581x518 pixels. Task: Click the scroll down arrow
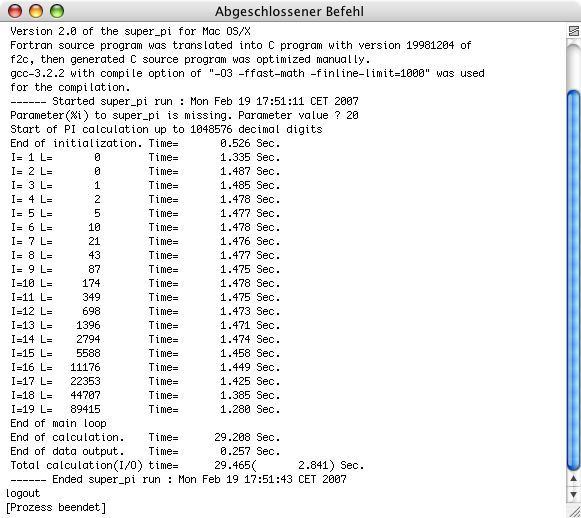pyautogui.click(x=573, y=494)
